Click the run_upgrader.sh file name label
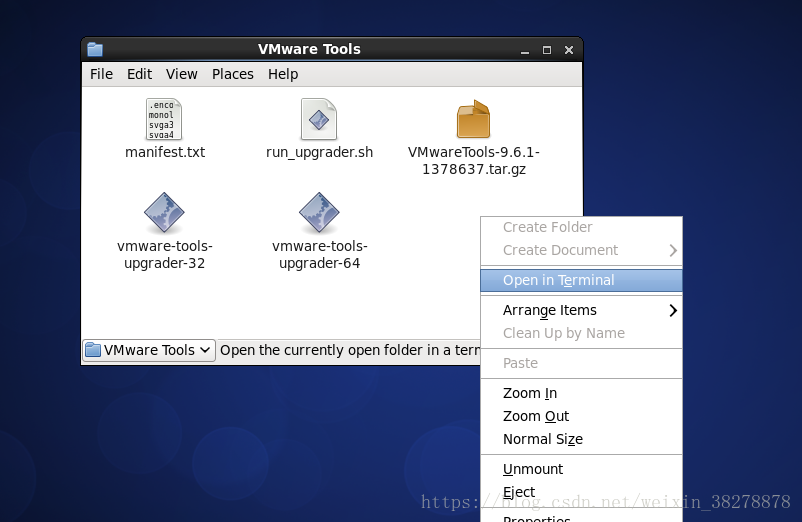802x522 pixels. pyautogui.click(x=319, y=152)
